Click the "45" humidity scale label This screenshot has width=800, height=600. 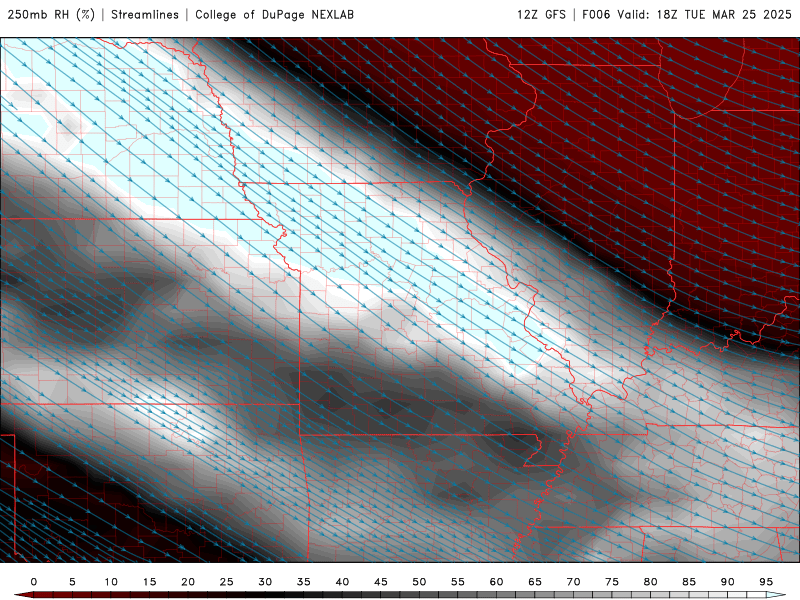coord(381,582)
